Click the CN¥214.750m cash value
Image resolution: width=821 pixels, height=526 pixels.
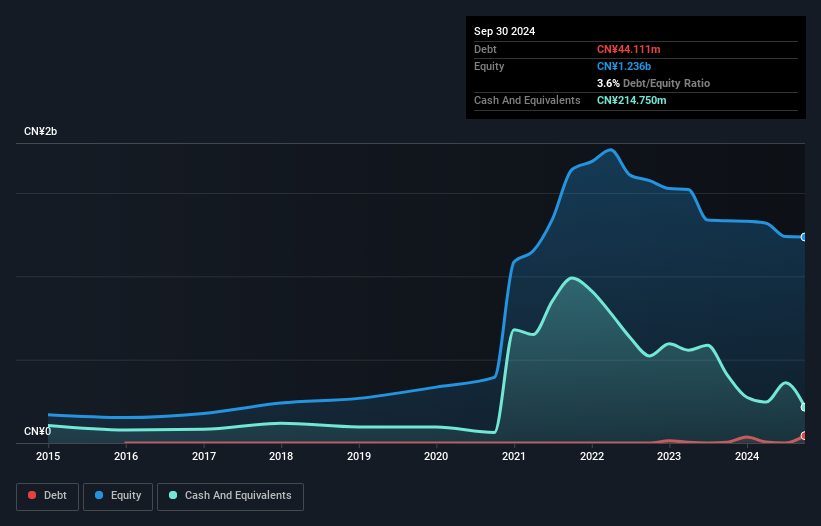coord(631,100)
